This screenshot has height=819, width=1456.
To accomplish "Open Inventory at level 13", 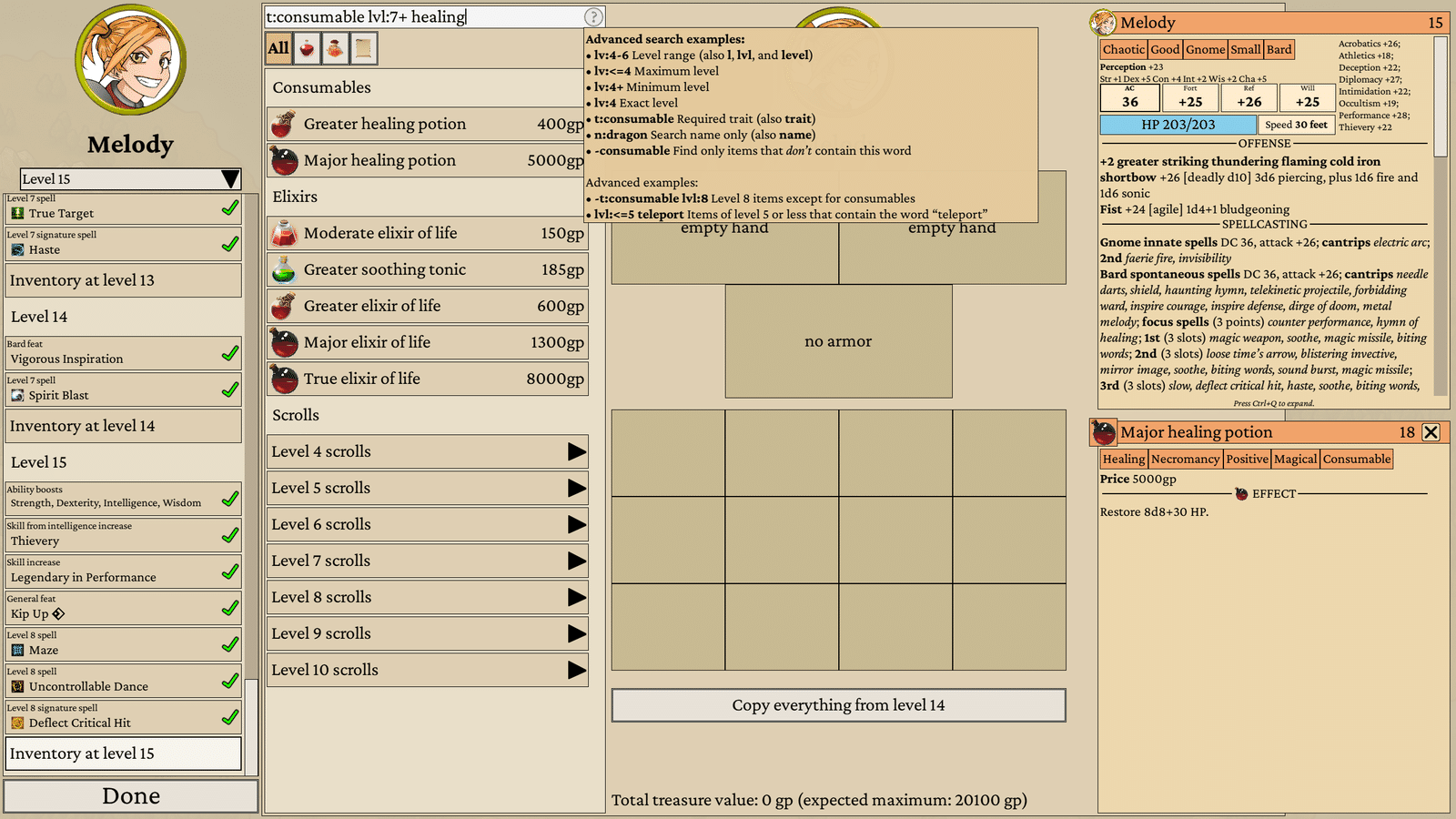I will (x=124, y=280).
